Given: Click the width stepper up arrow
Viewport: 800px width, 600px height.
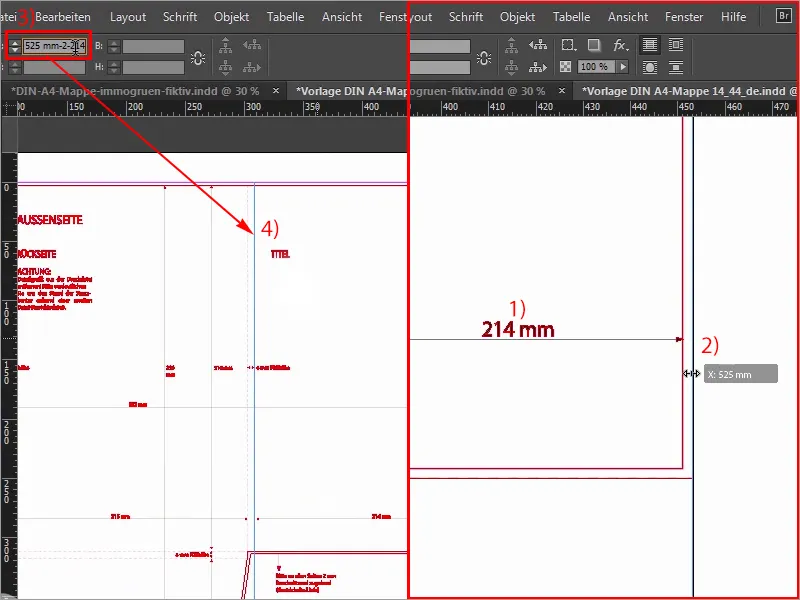Looking at the screenshot, I should coord(14,42).
